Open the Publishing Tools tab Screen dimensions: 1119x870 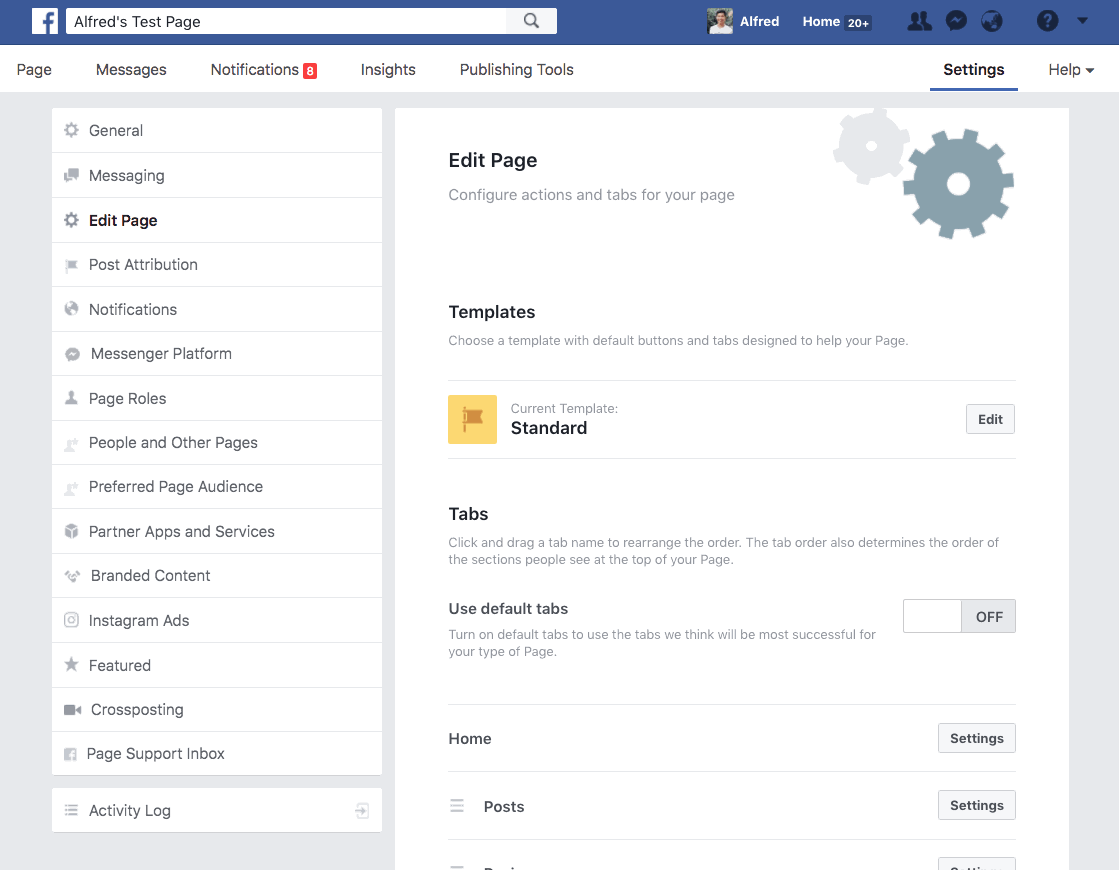point(517,70)
